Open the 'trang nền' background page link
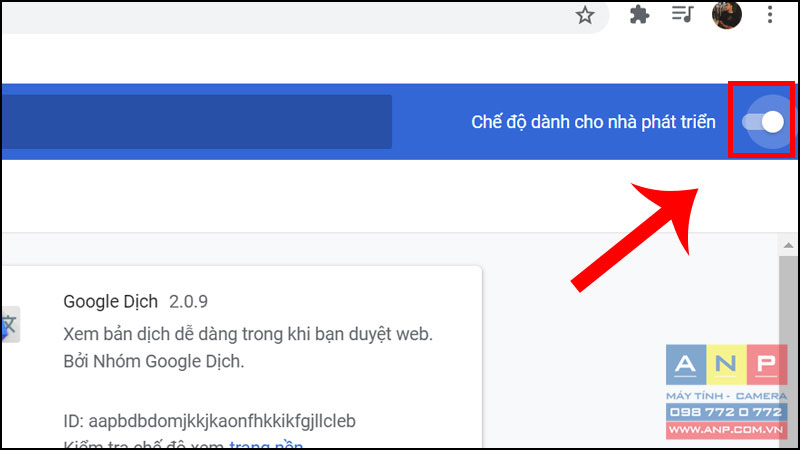The width and height of the screenshot is (800, 450). point(266,445)
